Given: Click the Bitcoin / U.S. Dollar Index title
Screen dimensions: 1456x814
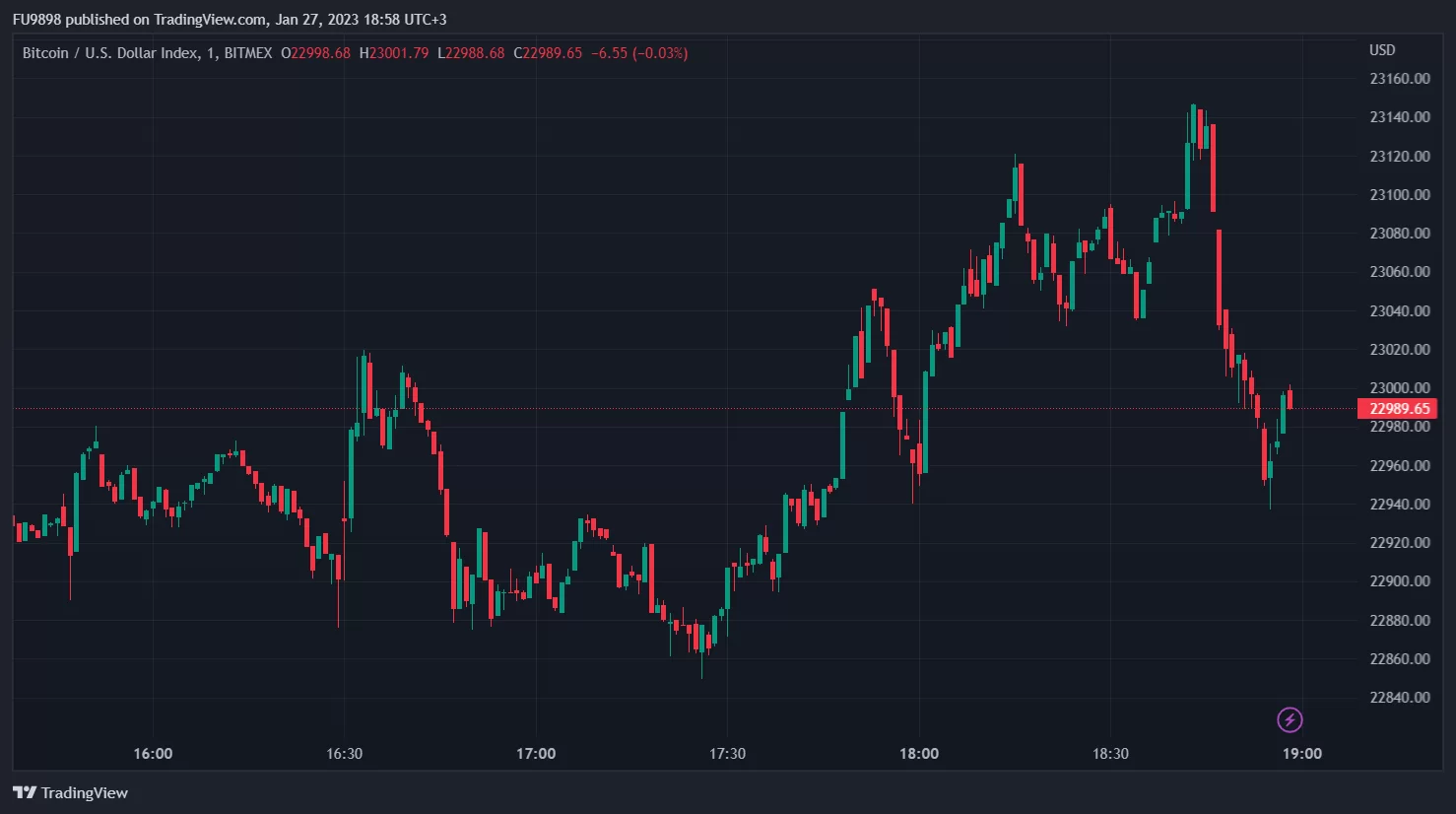Looking at the screenshot, I should click(110, 53).
